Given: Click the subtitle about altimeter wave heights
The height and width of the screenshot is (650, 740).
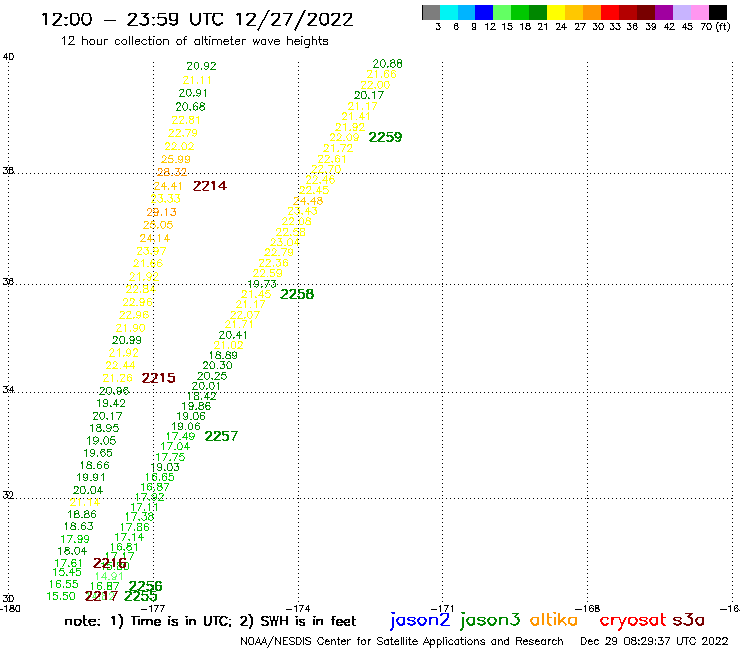Looking at the screenshot, I should pos(194,41).
